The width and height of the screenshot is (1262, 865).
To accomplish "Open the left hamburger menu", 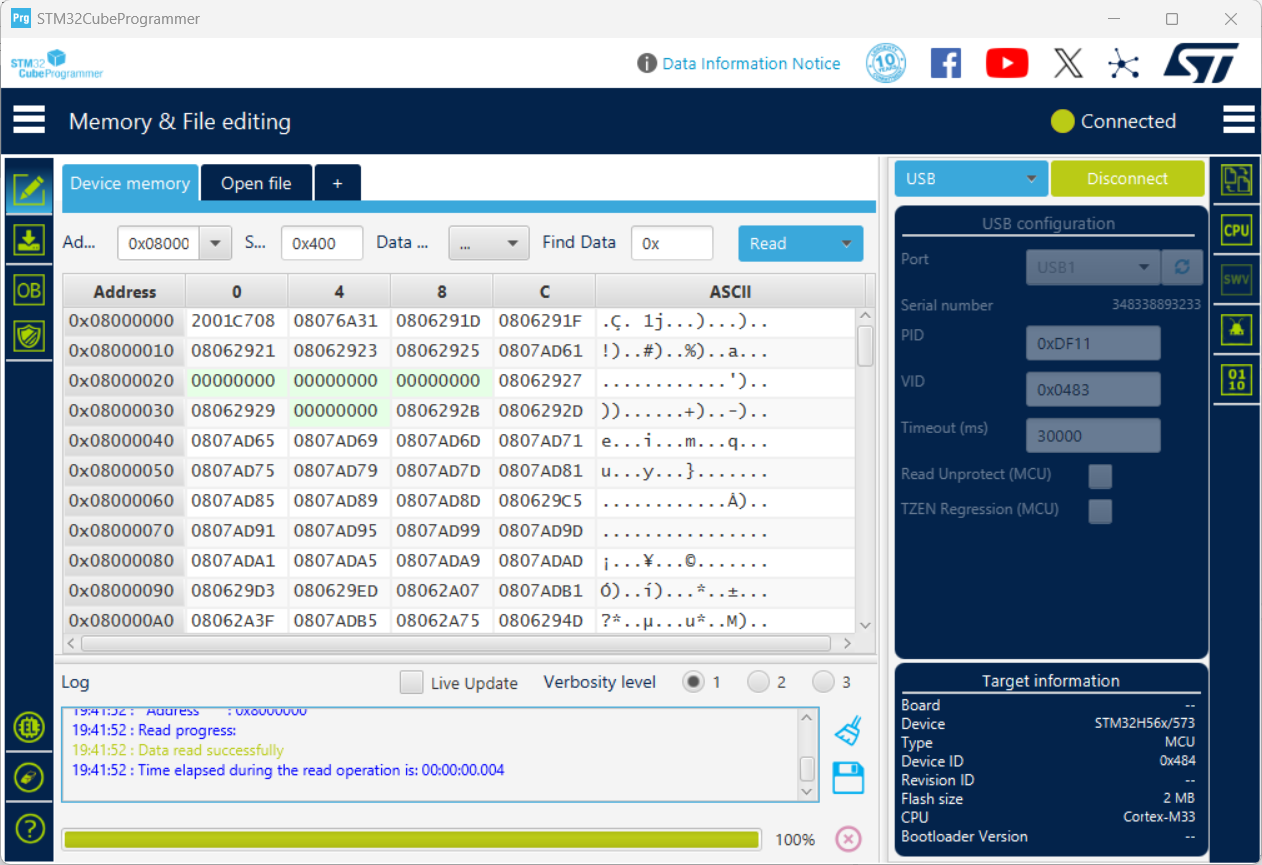I will (29, 120).
